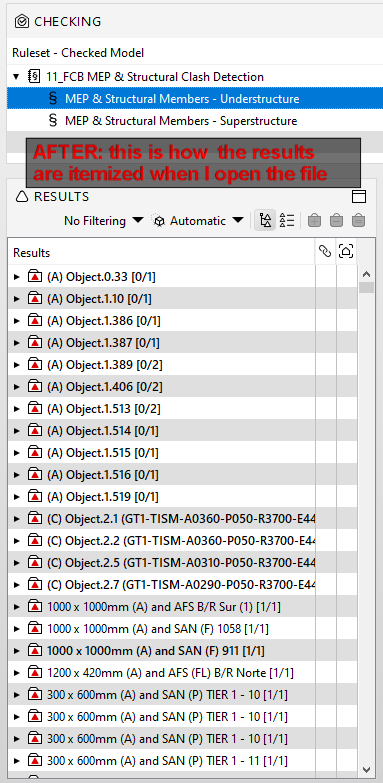Click the folder icon of TIER 1 - 11 row
This screenshot has height=783, width=383.
coord(34,761)
